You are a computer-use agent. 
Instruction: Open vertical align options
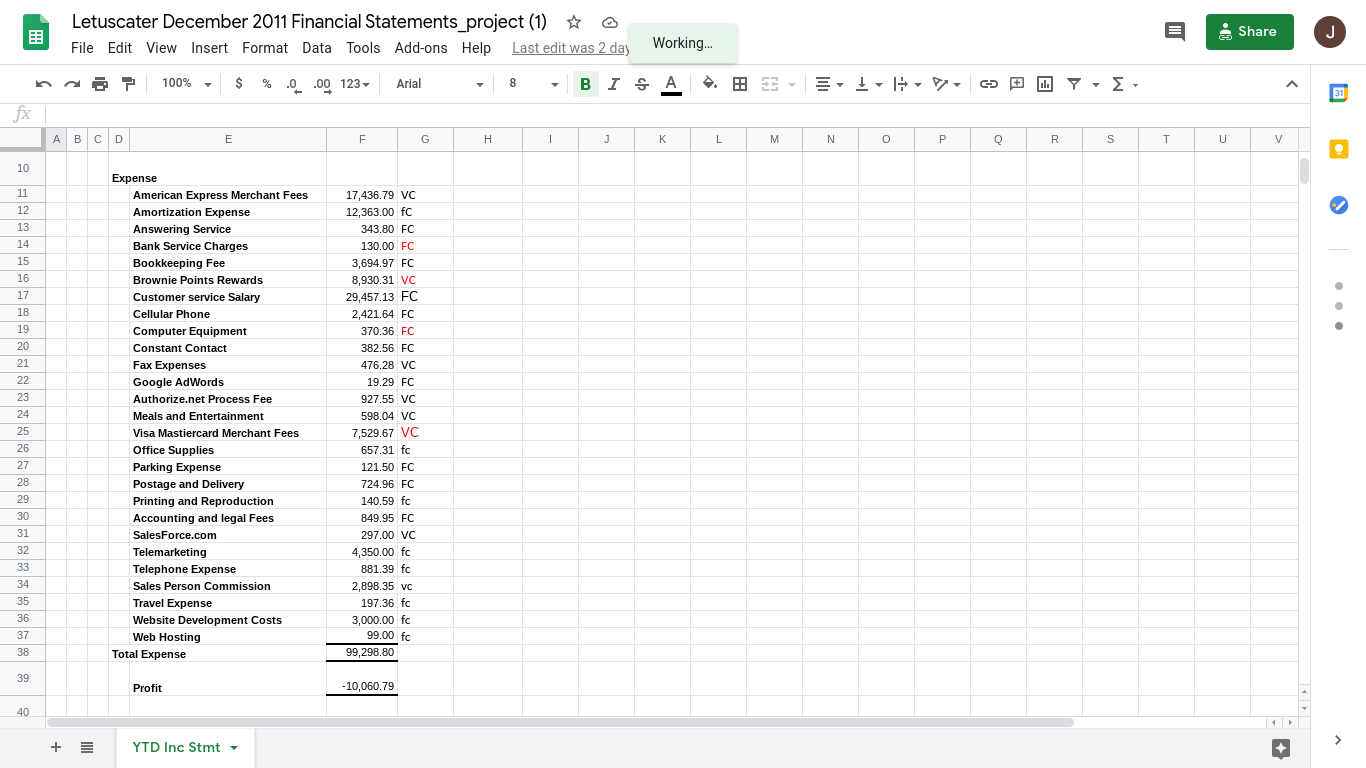[868, 84]
